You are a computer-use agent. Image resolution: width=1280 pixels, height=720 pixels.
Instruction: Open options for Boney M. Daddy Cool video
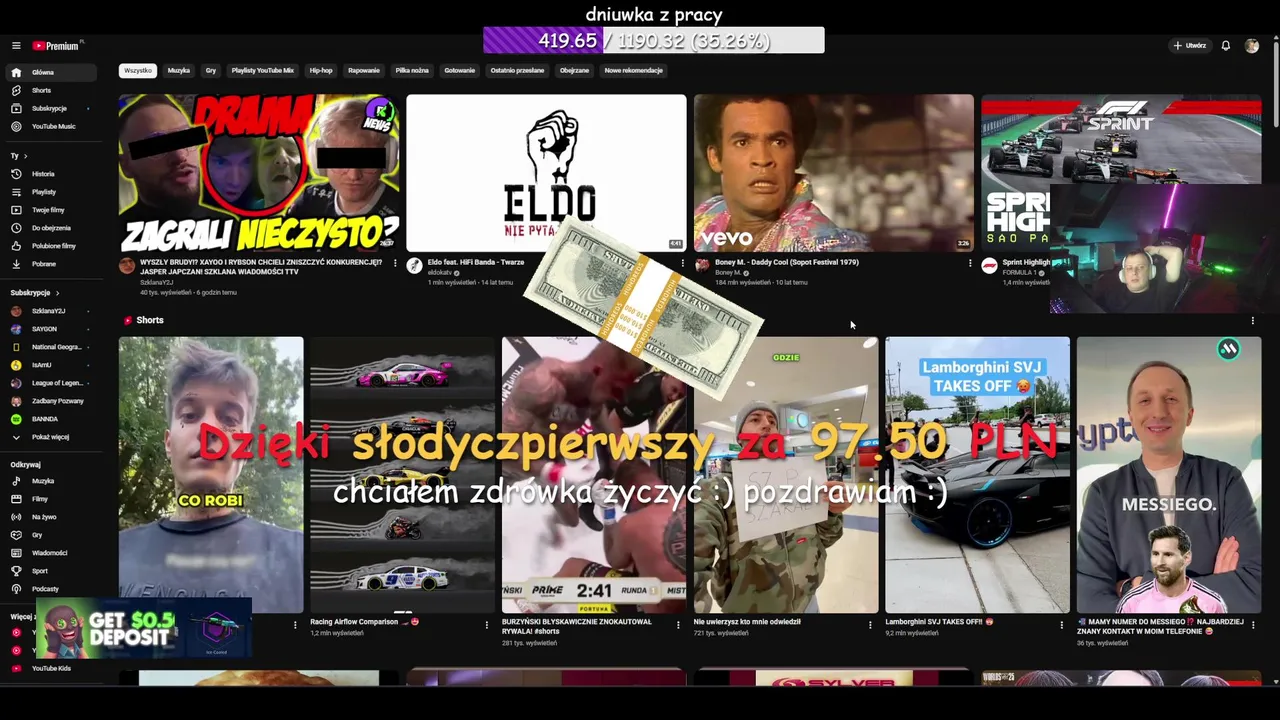point(970,263)
